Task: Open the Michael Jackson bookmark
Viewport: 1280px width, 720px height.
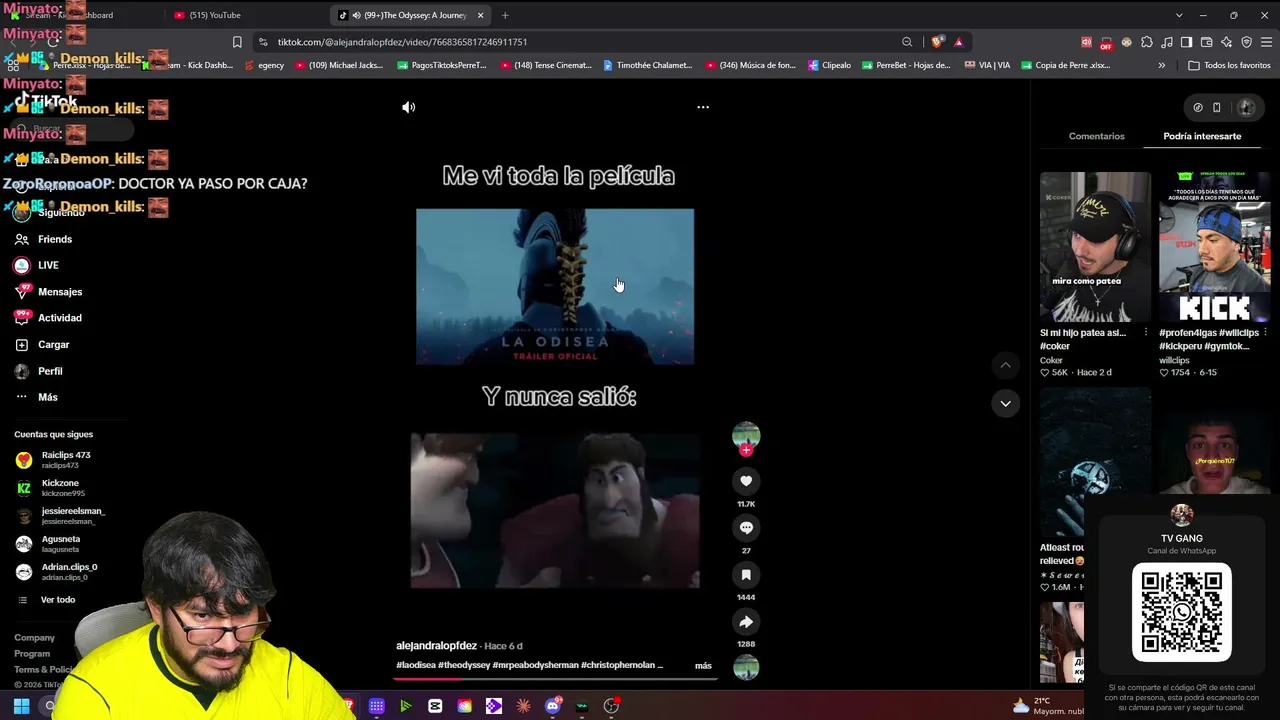Action: tap(339, 65)
